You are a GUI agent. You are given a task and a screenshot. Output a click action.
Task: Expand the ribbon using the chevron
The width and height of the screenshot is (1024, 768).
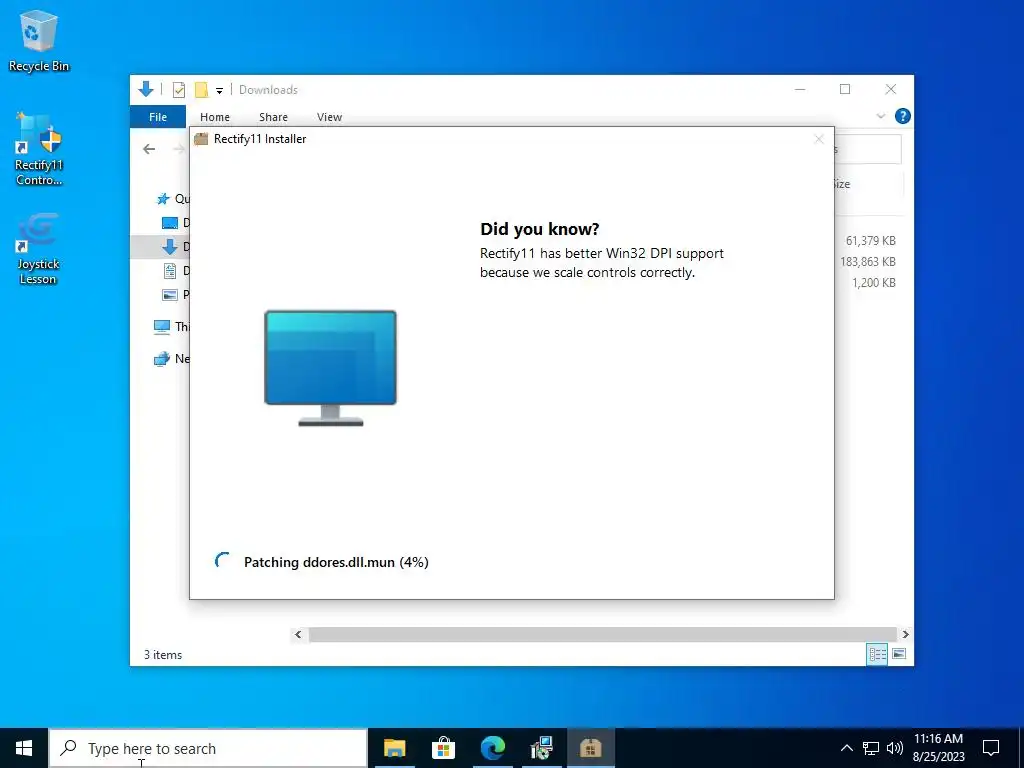point(880,116)
